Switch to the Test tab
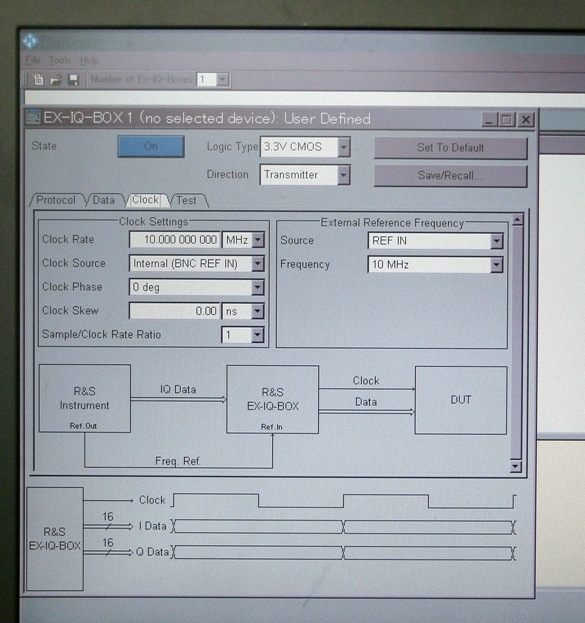 click(x=186, y=200)
